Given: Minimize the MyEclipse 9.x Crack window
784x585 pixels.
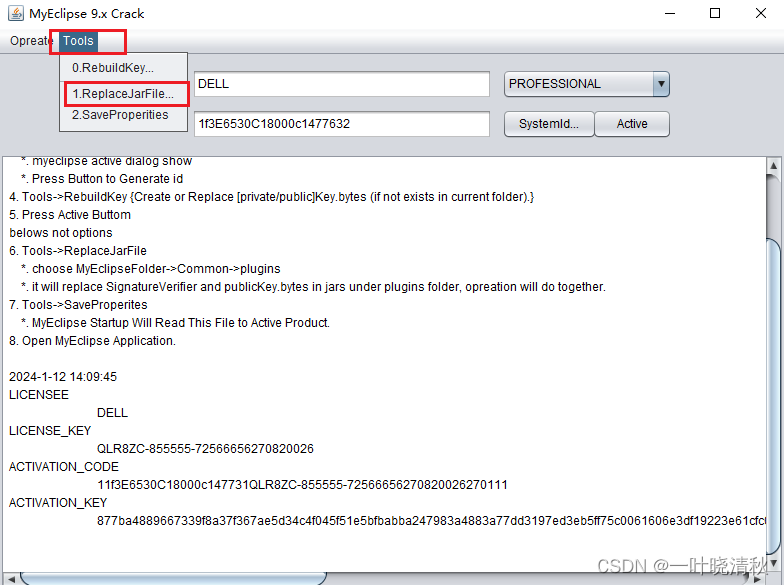Looking at the screenshot, I should [670, 14].
